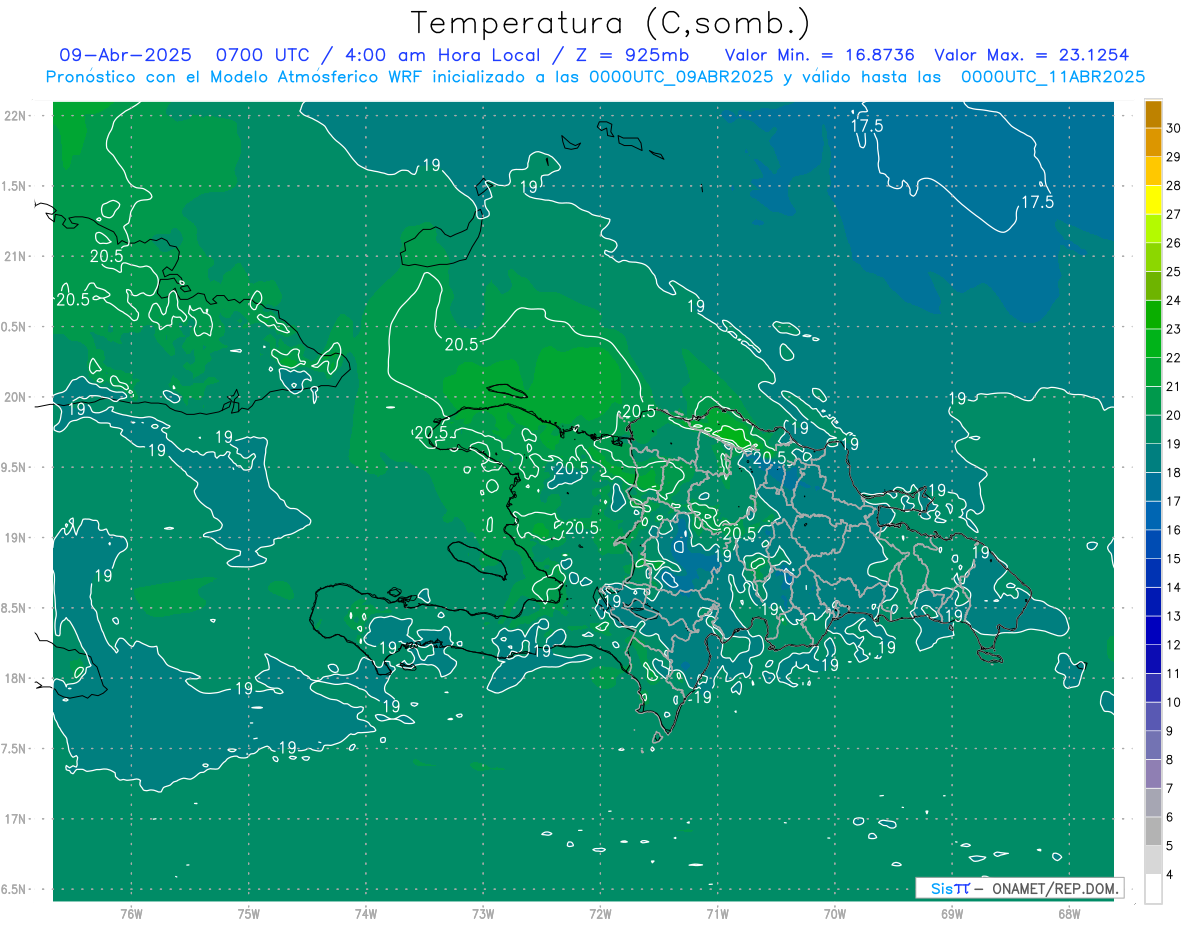Click the '74W' longitude axis label
The width and height of the screenshot is (1200, 927).
[x=366, y=914]
